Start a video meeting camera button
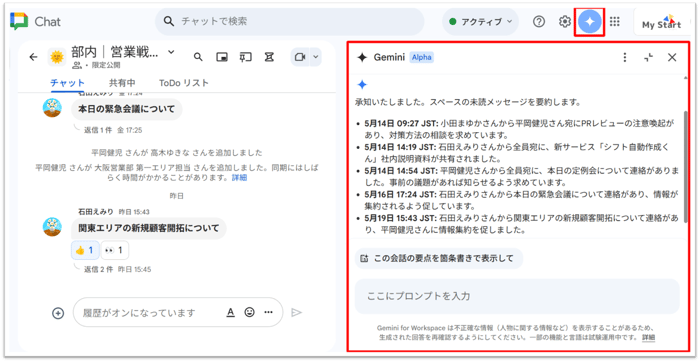This screenshot has height=362, width=700. 300,57
